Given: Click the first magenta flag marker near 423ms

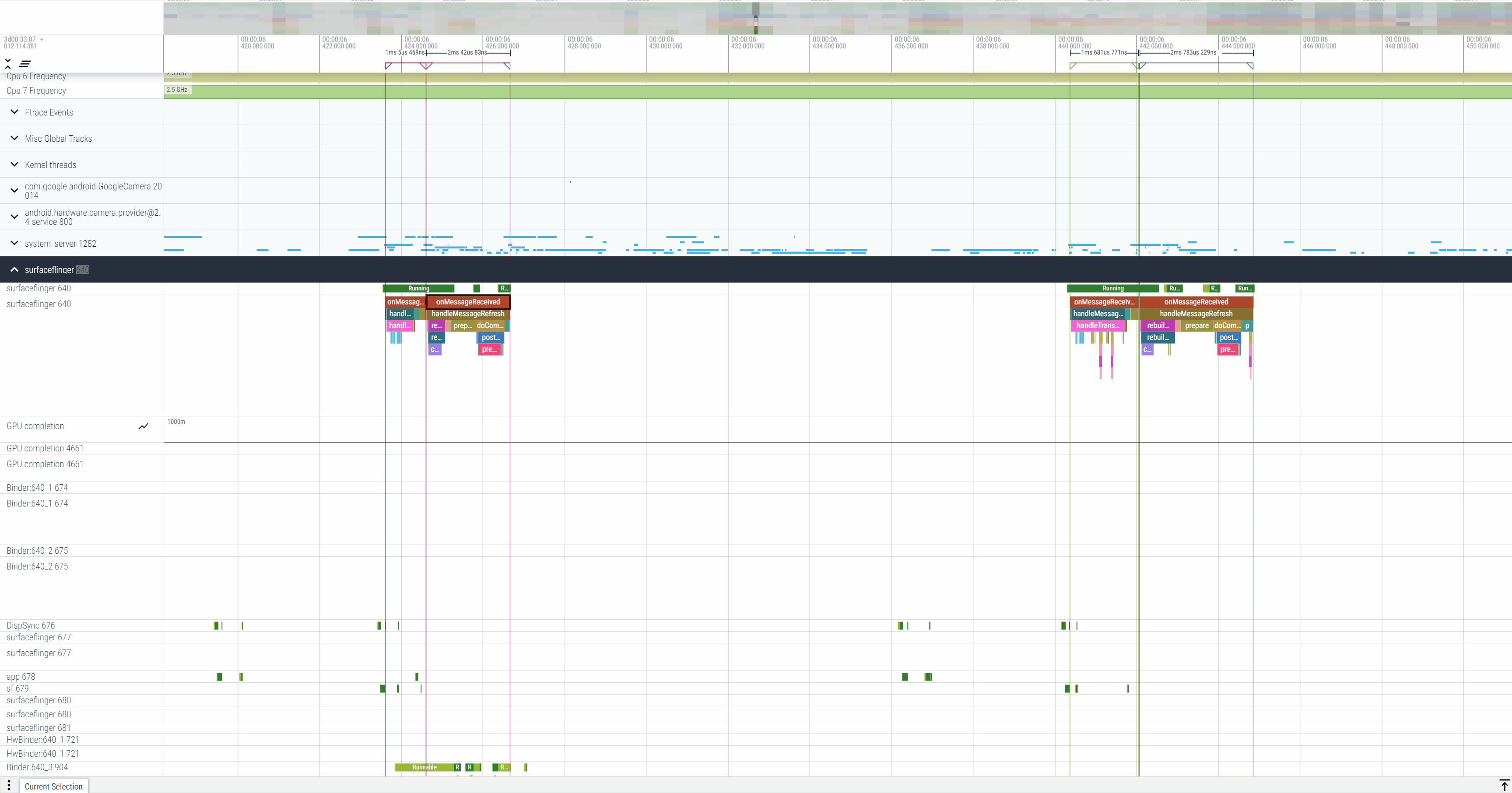Looking at the screenshot, I should click(x=388, y=66).
